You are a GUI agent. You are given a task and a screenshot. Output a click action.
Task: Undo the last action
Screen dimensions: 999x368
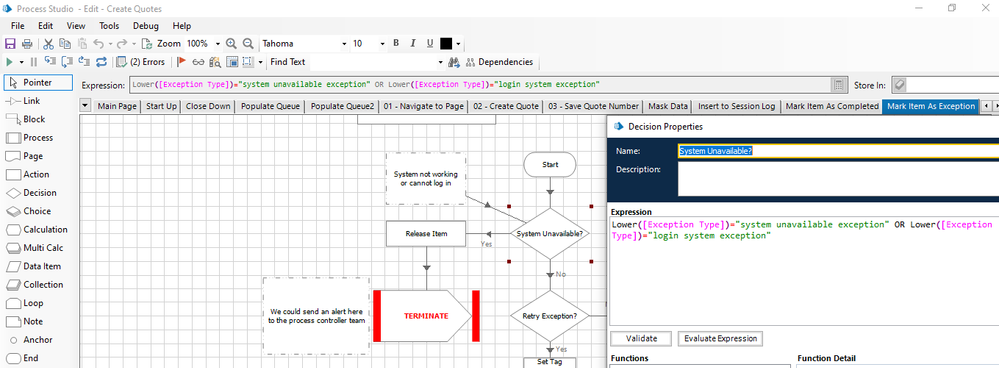(x=98, y=44)
